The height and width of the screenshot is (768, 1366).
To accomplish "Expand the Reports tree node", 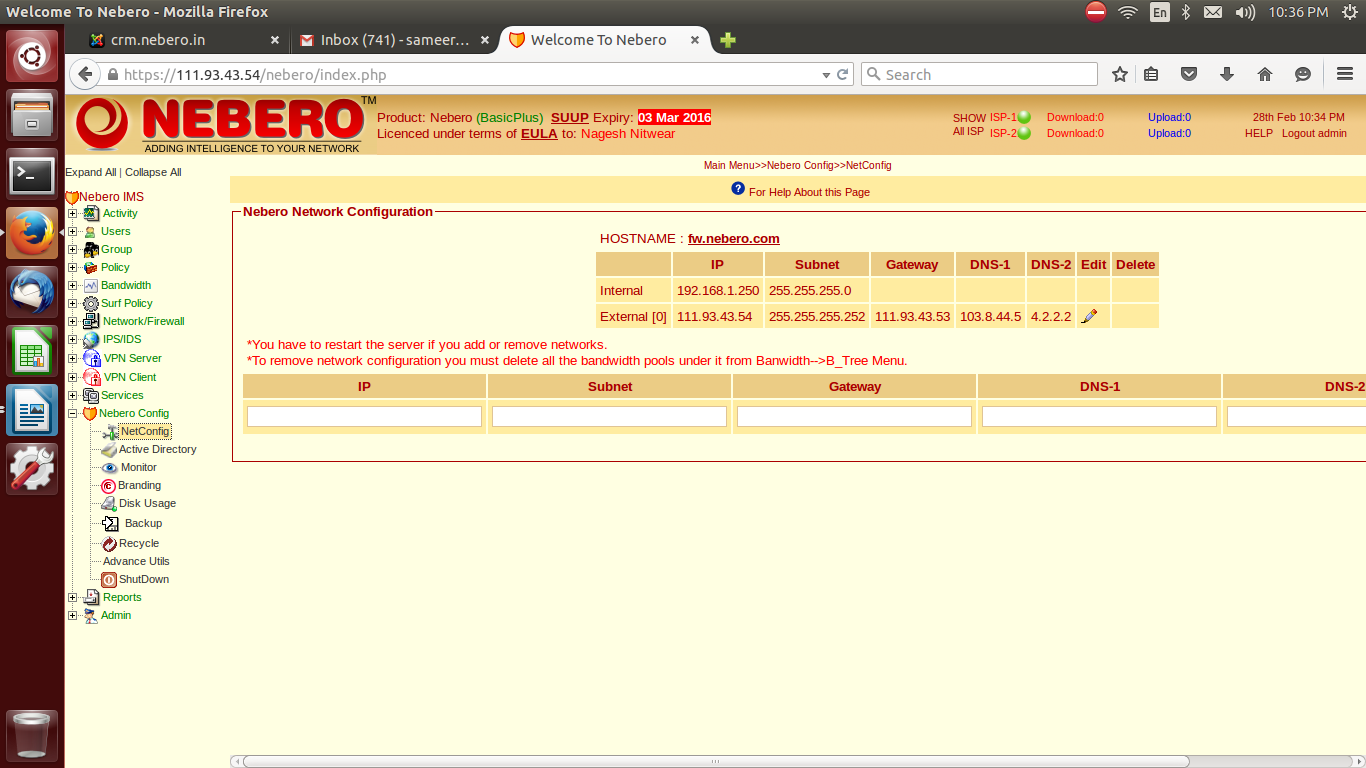I will pyautogui.click(x=72, y=597).
